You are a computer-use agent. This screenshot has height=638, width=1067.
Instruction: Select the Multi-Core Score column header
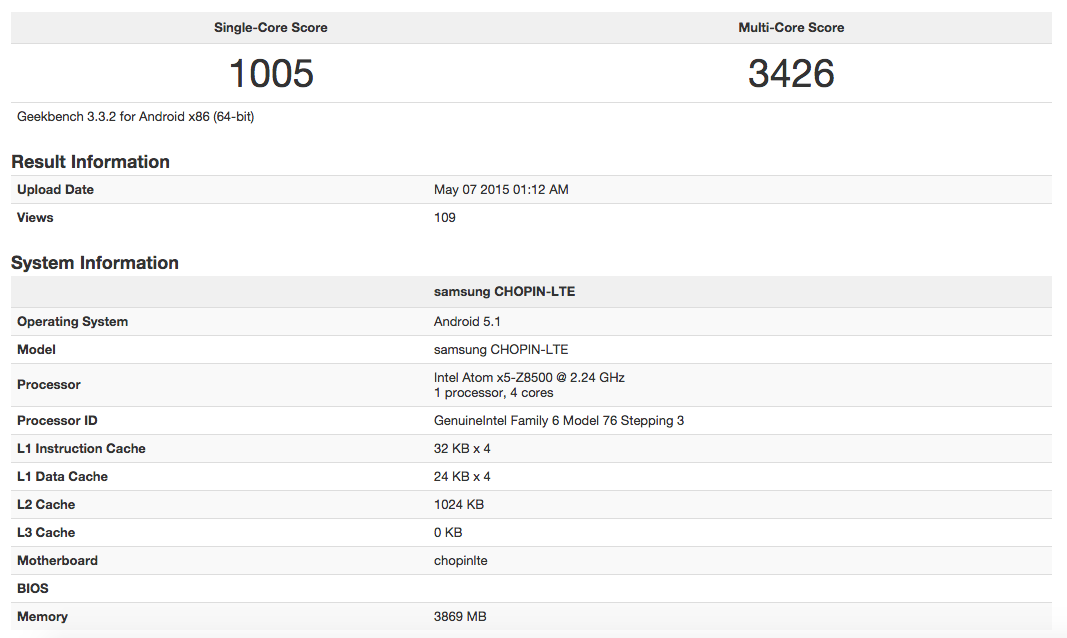[x=791, y=27]
